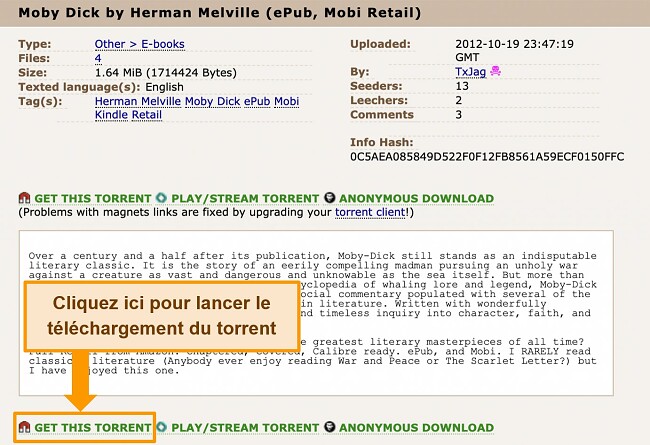Select the Dick tag
Viewport: 650px width, 445px height.
tap(228, 101)
